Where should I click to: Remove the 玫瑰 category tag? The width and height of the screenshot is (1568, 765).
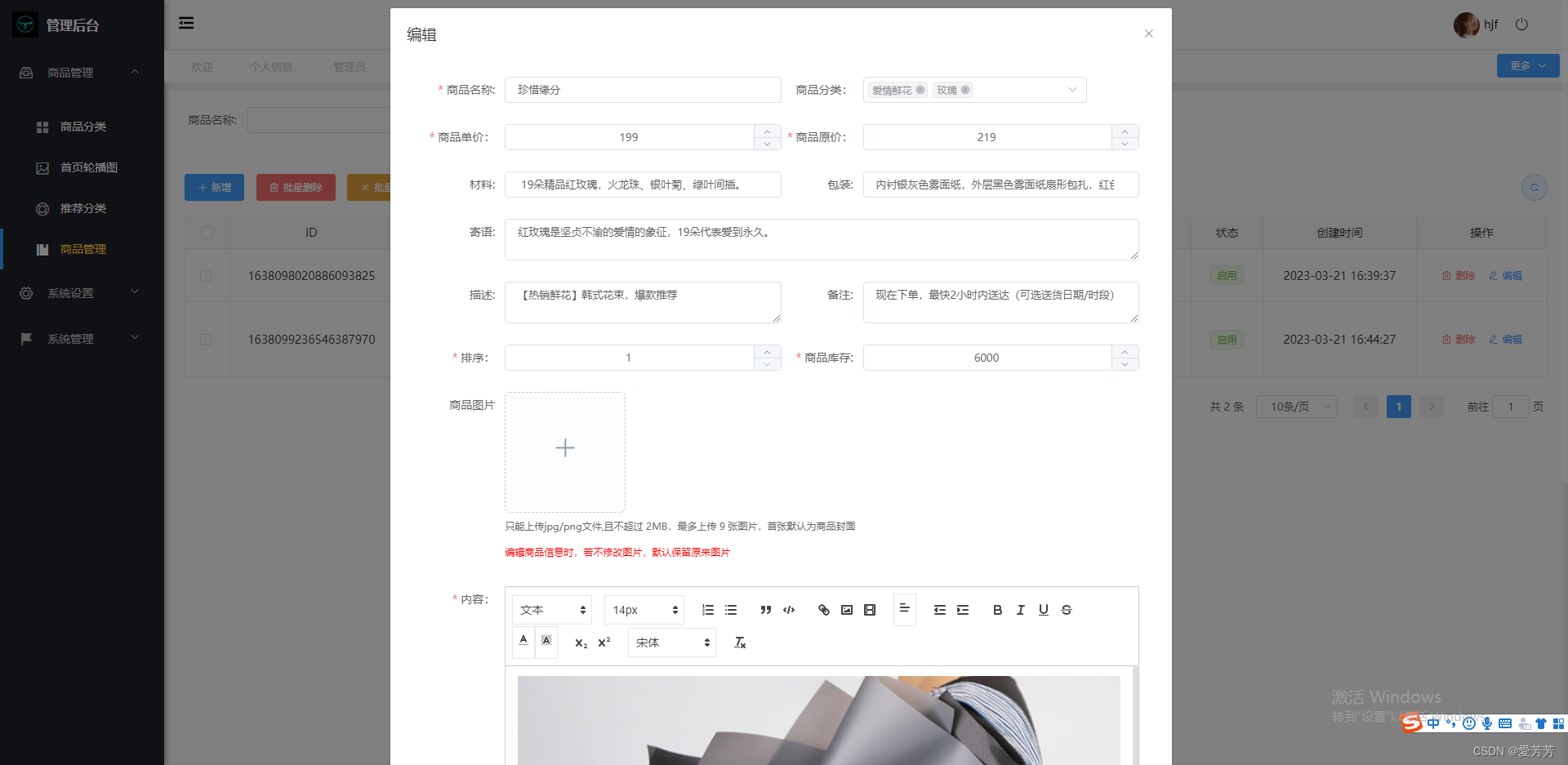965,90
